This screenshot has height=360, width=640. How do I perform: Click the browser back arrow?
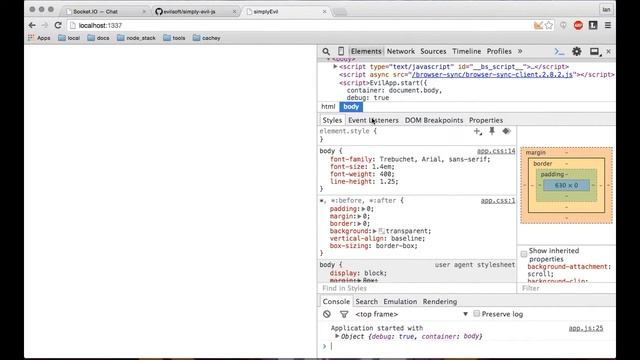pos(32,25)
